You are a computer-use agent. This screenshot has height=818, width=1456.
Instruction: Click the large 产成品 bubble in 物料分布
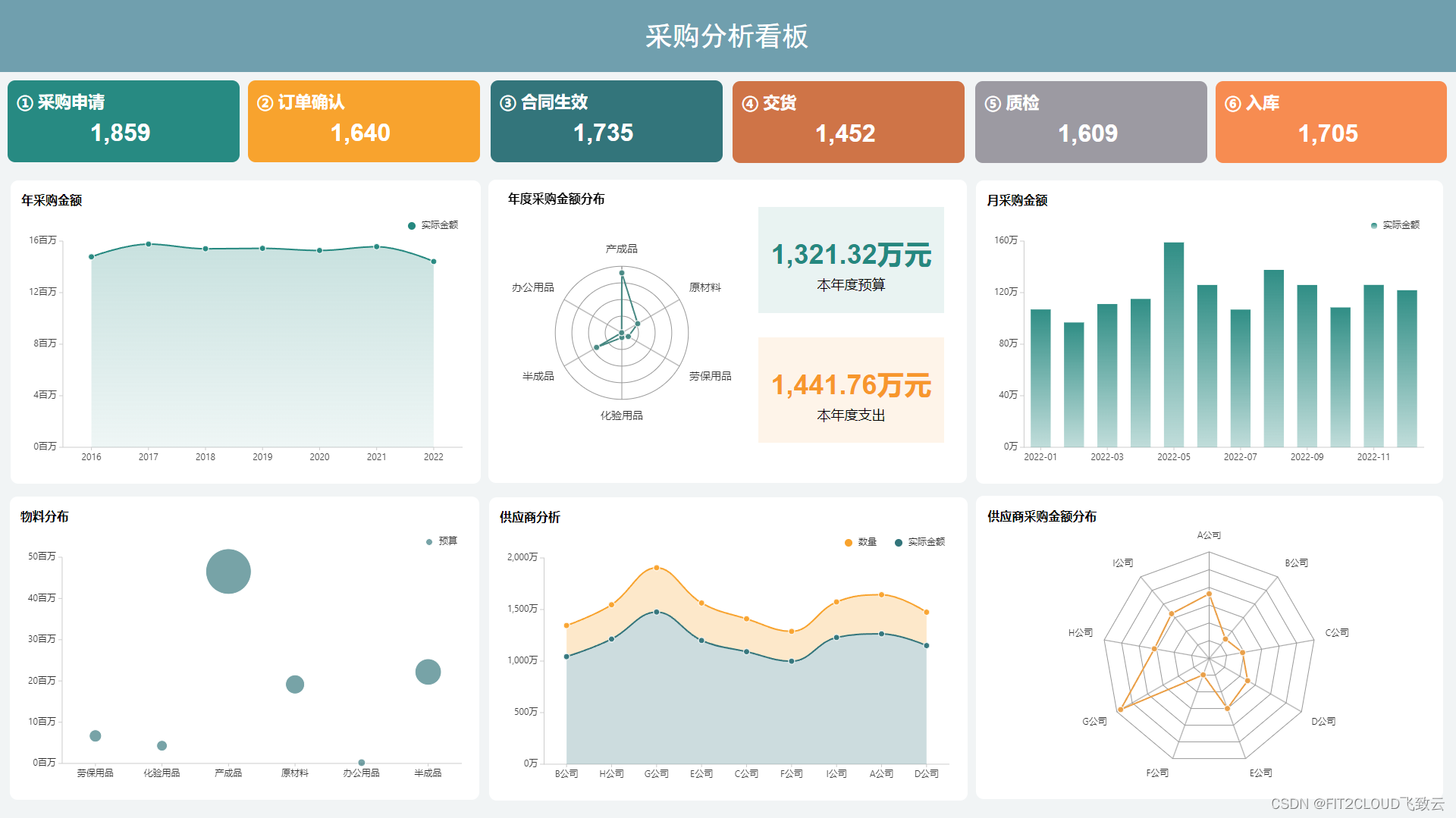point(228,570)
